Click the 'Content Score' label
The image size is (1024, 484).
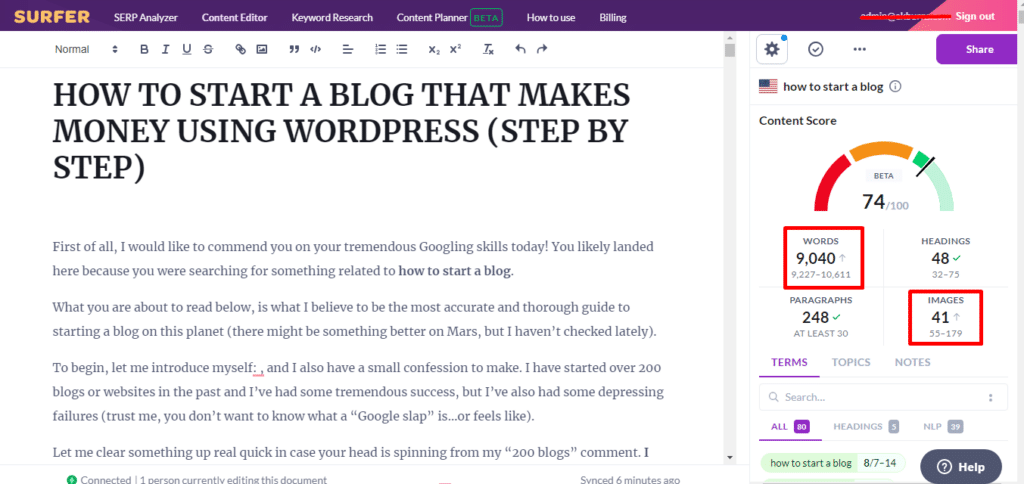797,121
